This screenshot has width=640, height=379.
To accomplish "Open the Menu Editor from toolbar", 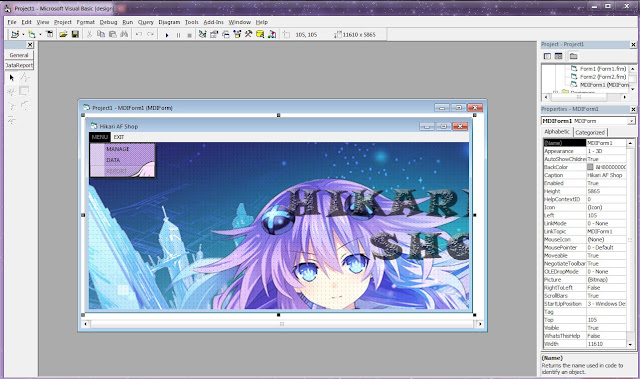I will click(50, 35).
